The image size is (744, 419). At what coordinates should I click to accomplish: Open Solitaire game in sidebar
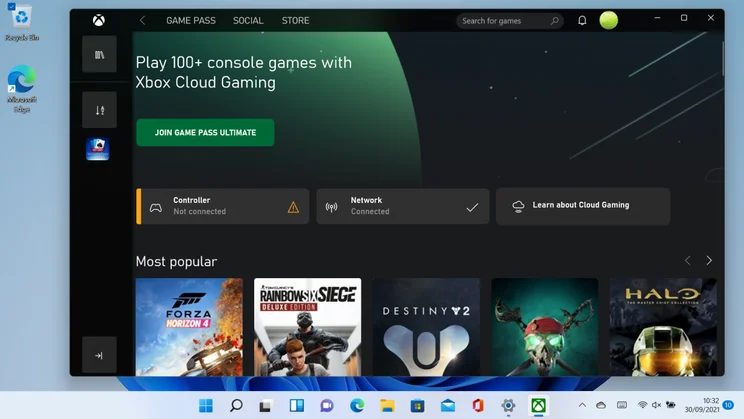click(x=98, y=149)
